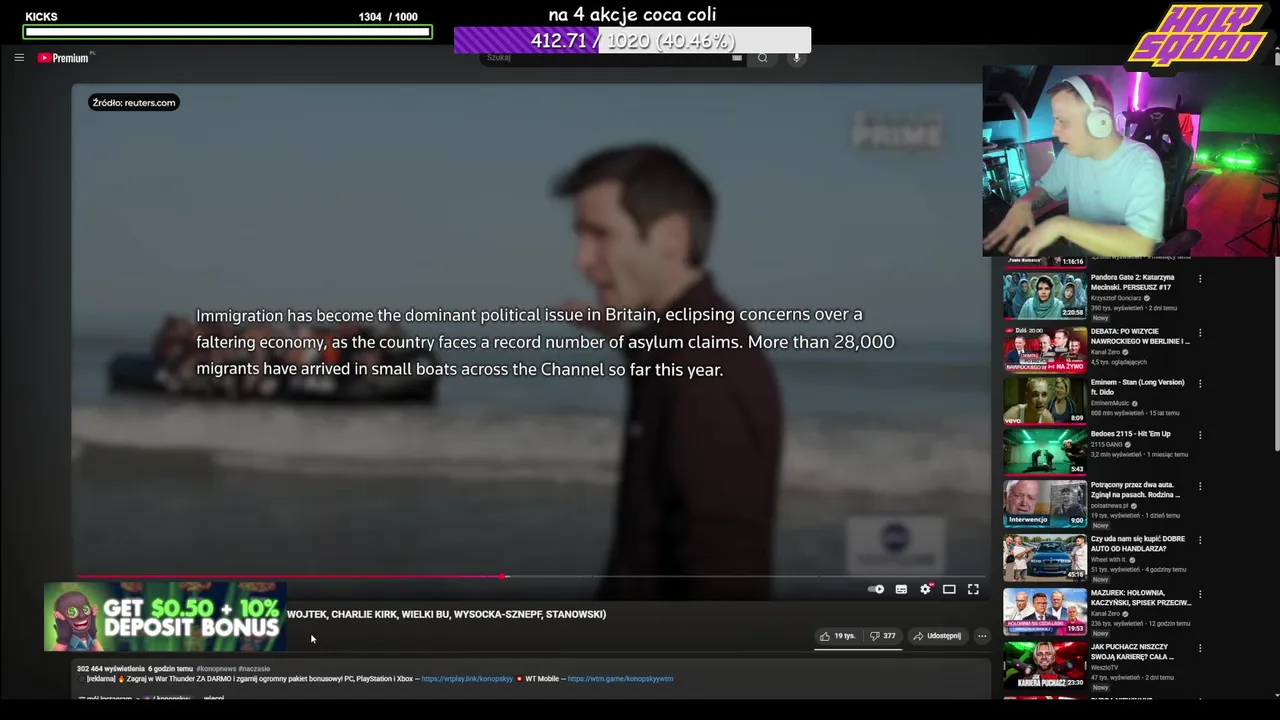Open DOBRE AUTO OD HANDLARZA thumbnail

coord(1045,558)
